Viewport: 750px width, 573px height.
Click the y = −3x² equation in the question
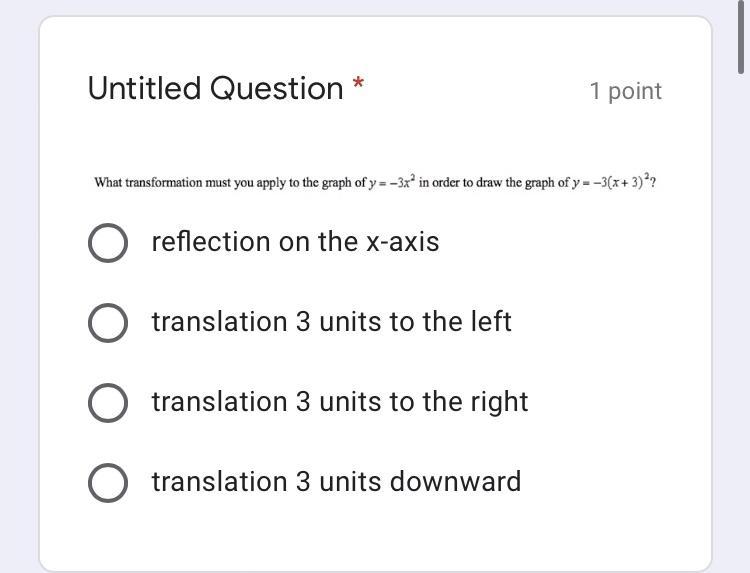(x=391, y=183)
